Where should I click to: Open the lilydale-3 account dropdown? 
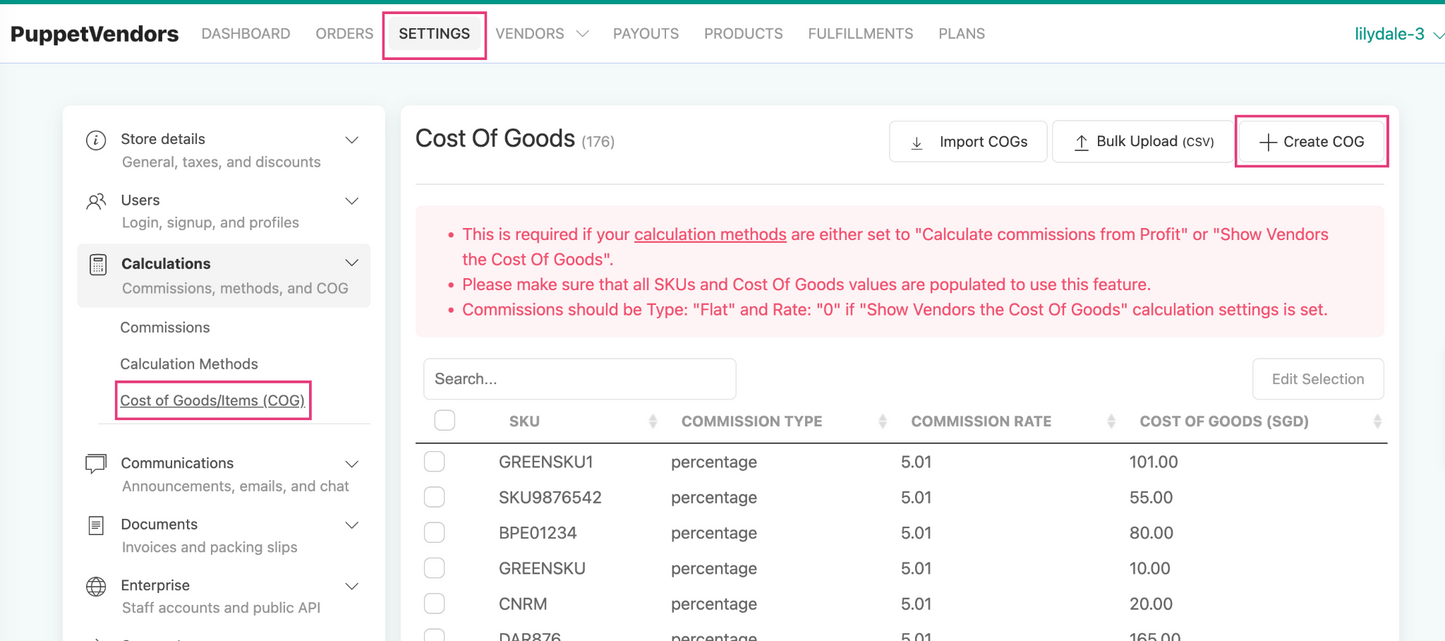point(1399,34)
